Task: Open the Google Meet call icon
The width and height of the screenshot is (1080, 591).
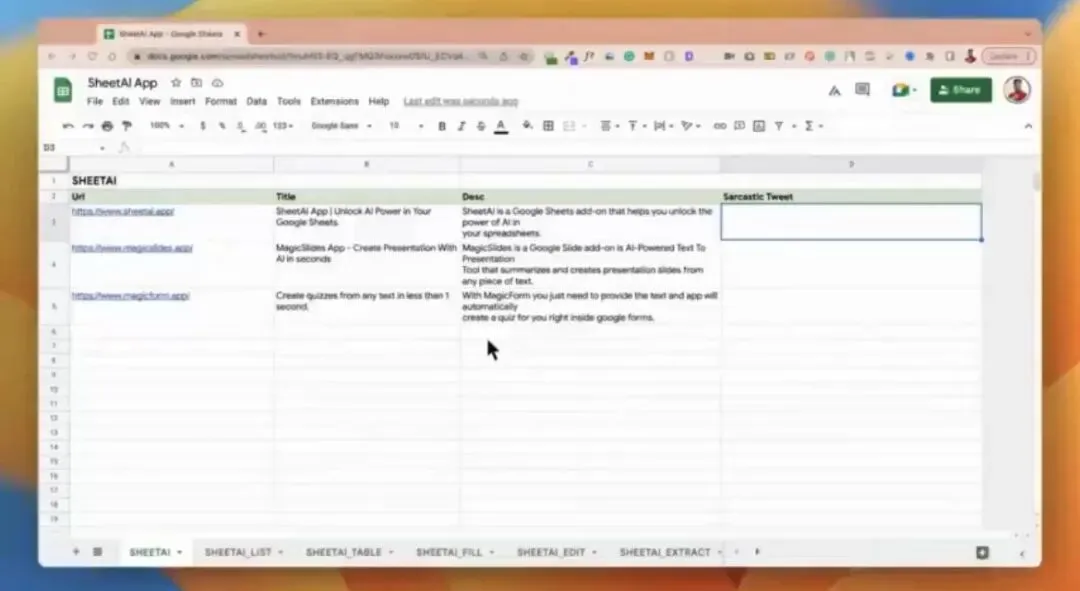Action: pyautogui.click(x=903, y=90)
